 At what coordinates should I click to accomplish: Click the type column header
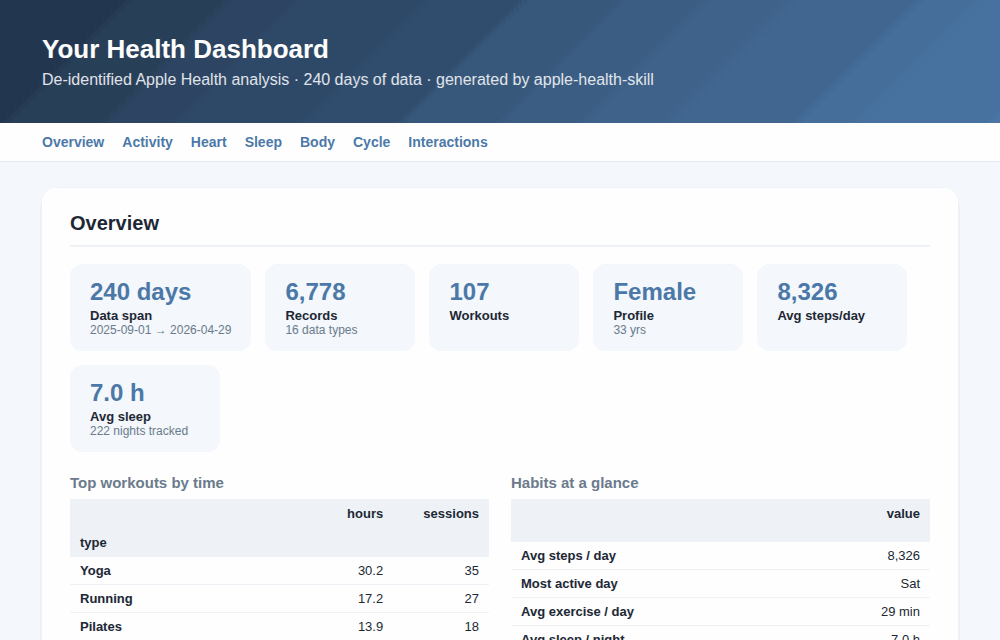tap(93, 543)
